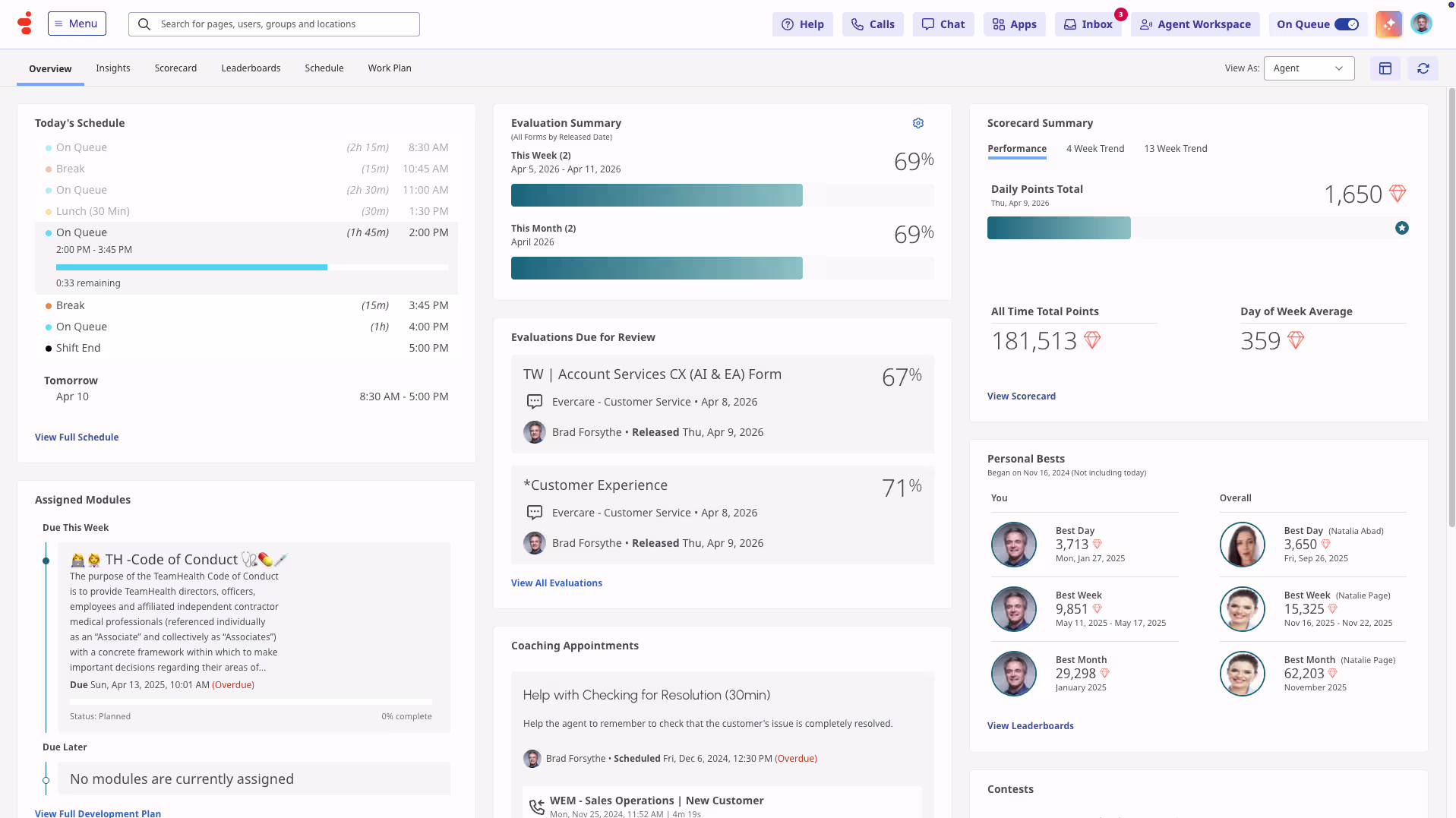Click the Daily Points Total progress bar
The height and width of the screenshot is (818, 1456).
click(x=1197, y=228)
